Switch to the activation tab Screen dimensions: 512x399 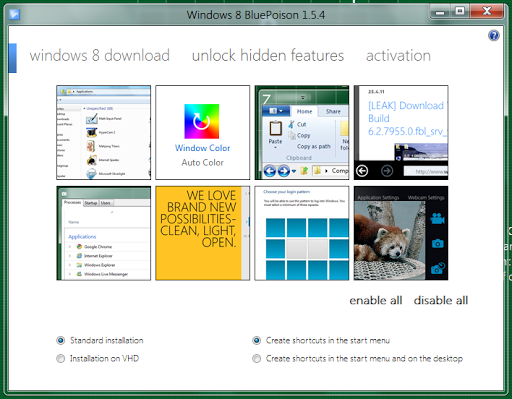[398, 55]
